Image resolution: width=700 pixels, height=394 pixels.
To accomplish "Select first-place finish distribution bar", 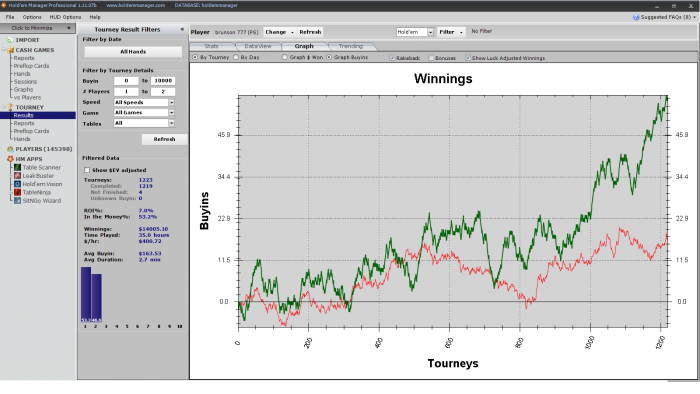I will 86,294.
